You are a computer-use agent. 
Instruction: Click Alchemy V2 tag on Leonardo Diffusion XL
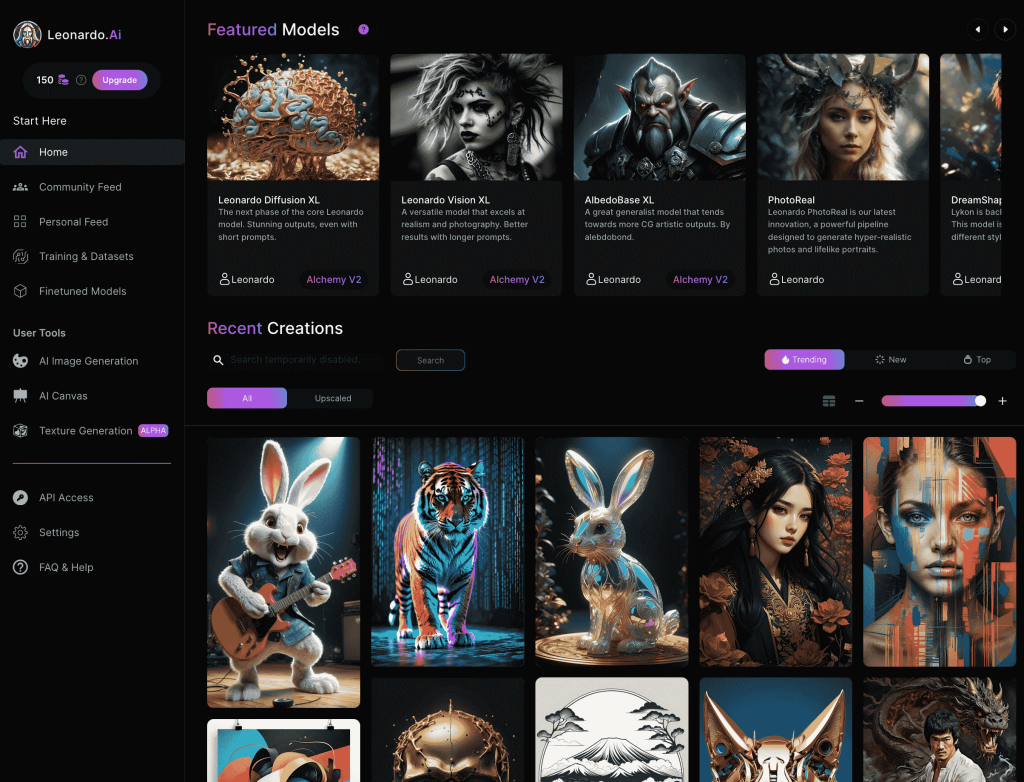pyautogui.click(x=334, y=280)
